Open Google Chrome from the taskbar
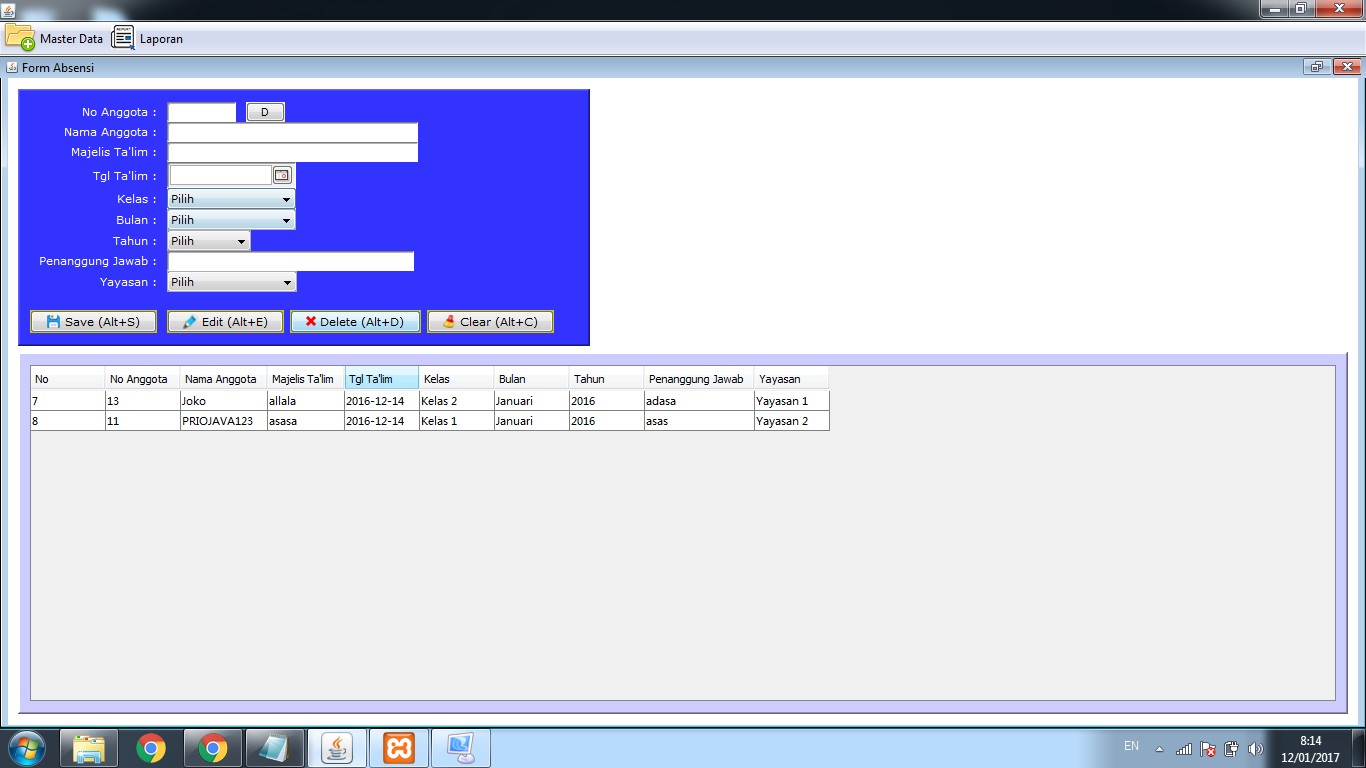This screenshot has height=768, width=1366. coord(152,747)
